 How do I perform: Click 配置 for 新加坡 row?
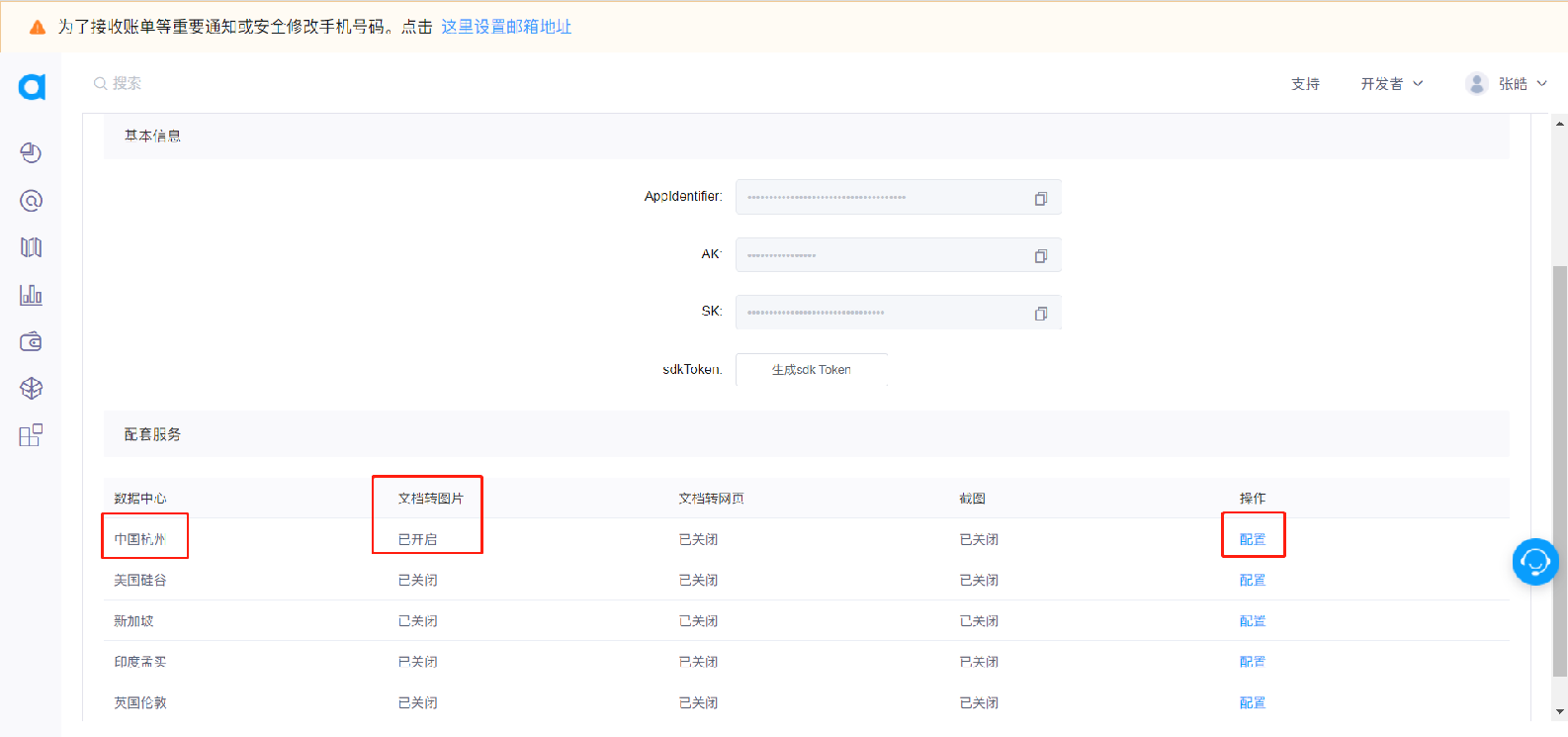(1253, 621)
